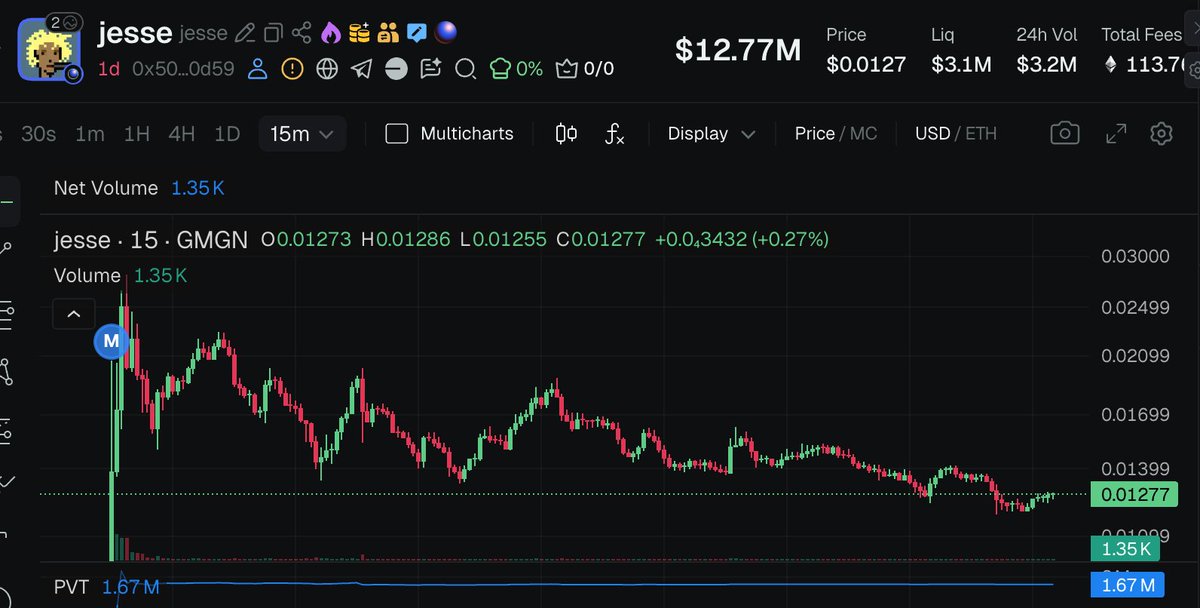Click the sparkle comment note icon
Viewport: 1200px width, 608px height.
(x=431, y=69)
